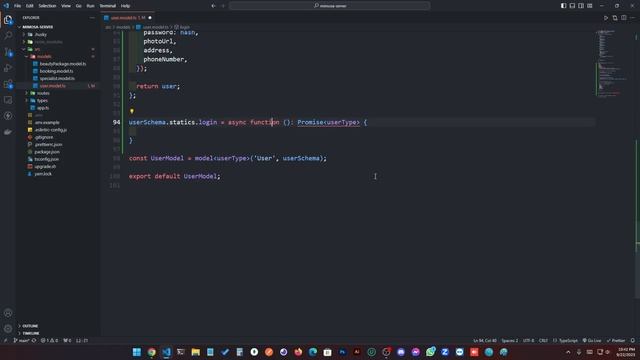Open the Docker whale icon view
The image size is (640, 360).
click(8, 132)
